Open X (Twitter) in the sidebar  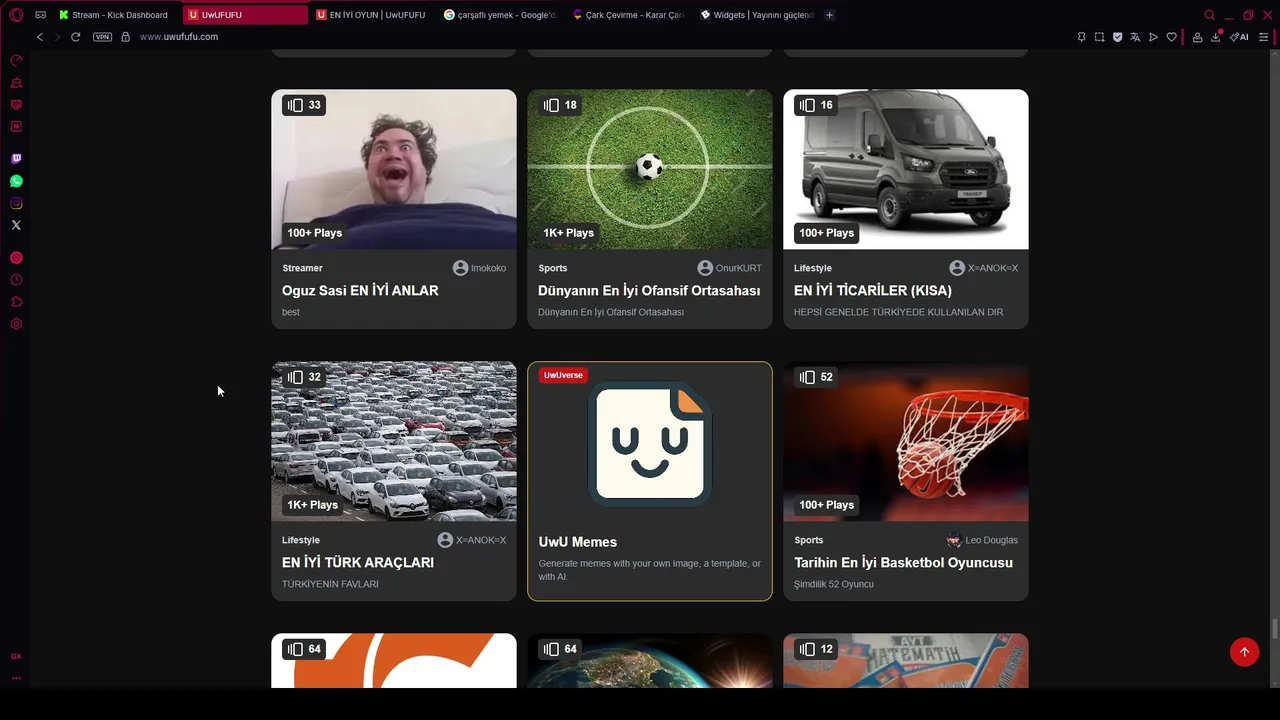(16, 225)
